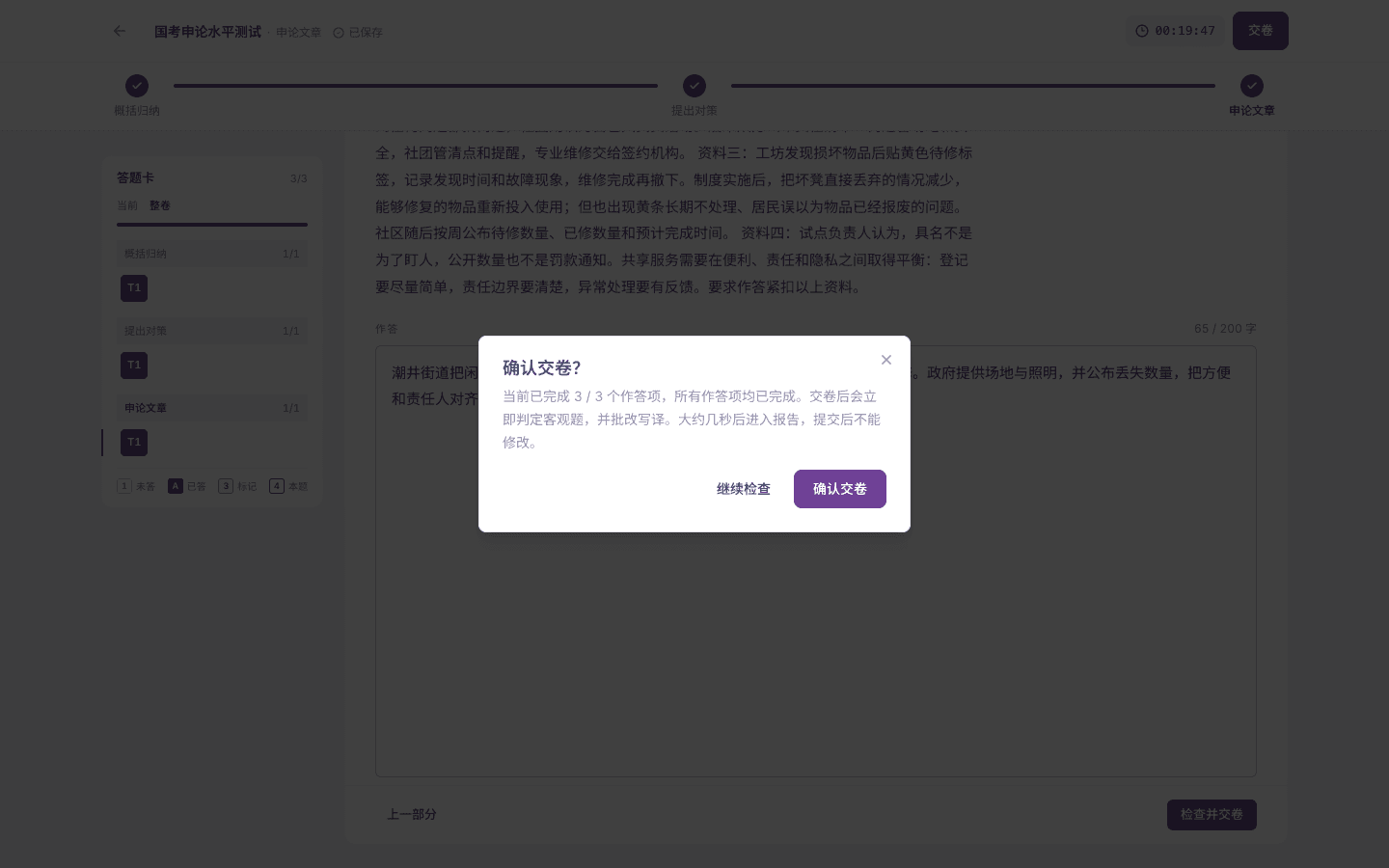Click the 答题卡 panel heading
This screenshot has width=1389, height=868.
(x=136, y=178)
